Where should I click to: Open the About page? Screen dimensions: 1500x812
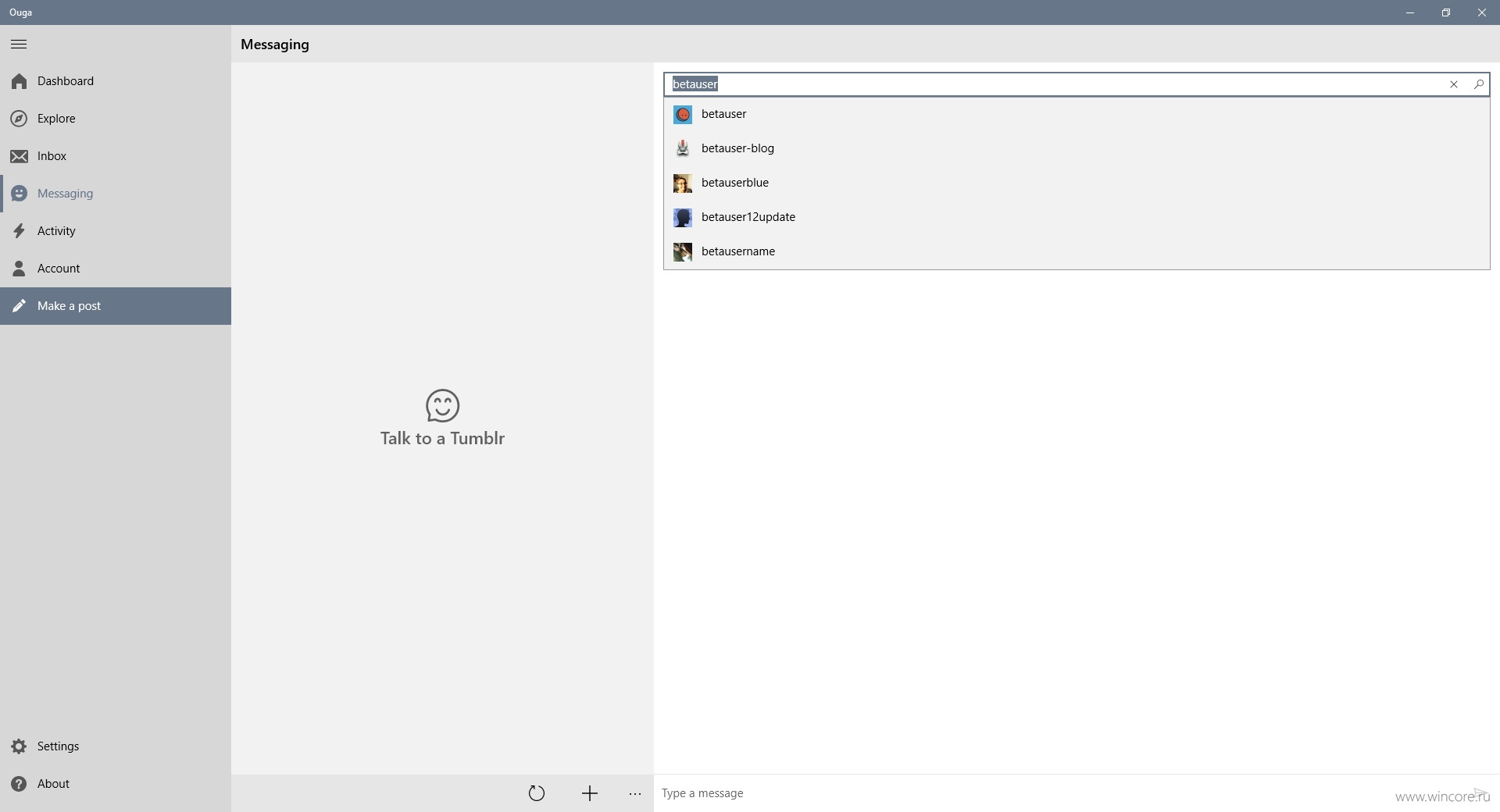coord(116,784)
